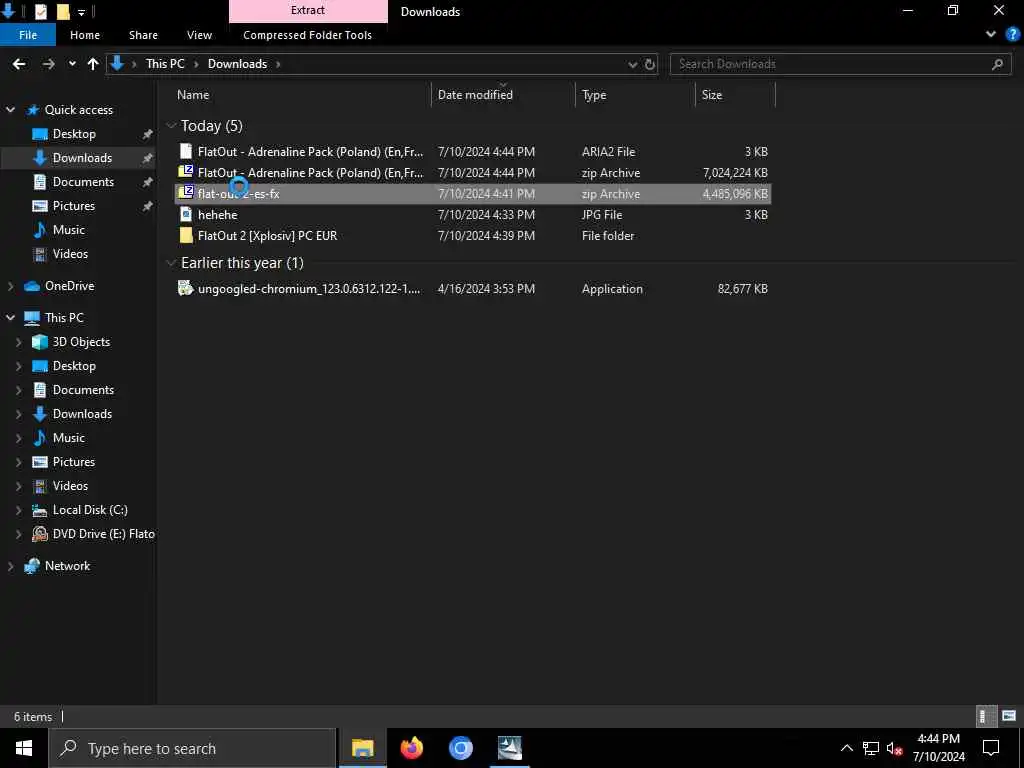Expand Local Disk (C:) node
This screenshot has width=1024, height=768.
18,510
